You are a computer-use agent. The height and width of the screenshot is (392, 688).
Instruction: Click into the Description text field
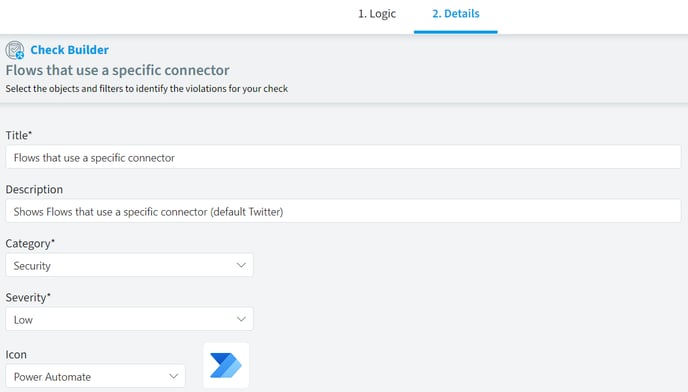[343, 212]
